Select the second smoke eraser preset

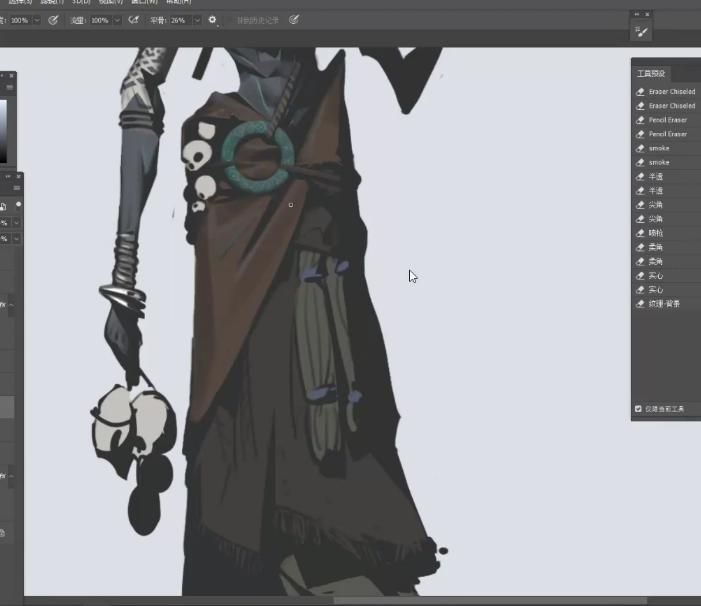666,163
